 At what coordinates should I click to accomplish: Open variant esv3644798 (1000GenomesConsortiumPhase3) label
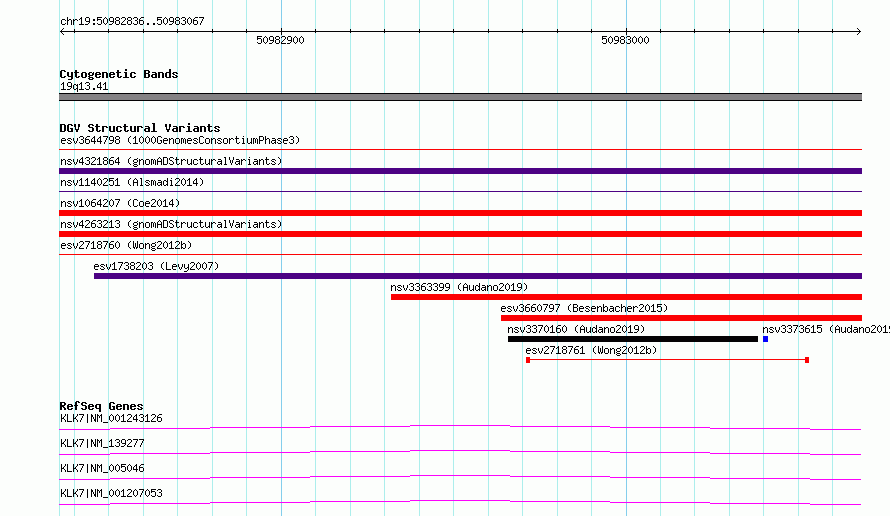(180, 140)
